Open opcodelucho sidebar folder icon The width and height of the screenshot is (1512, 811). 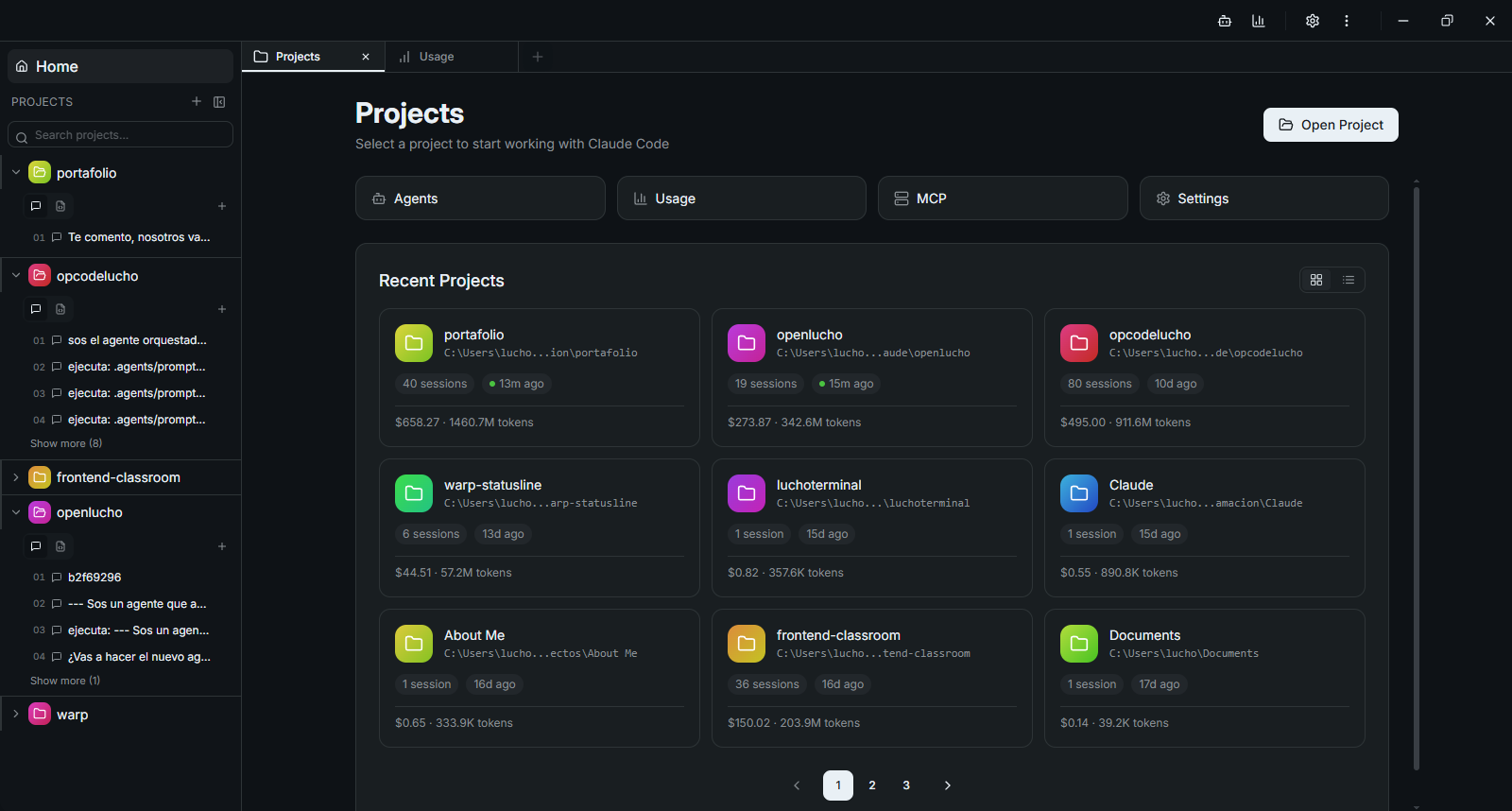click(x=40, y=275)
